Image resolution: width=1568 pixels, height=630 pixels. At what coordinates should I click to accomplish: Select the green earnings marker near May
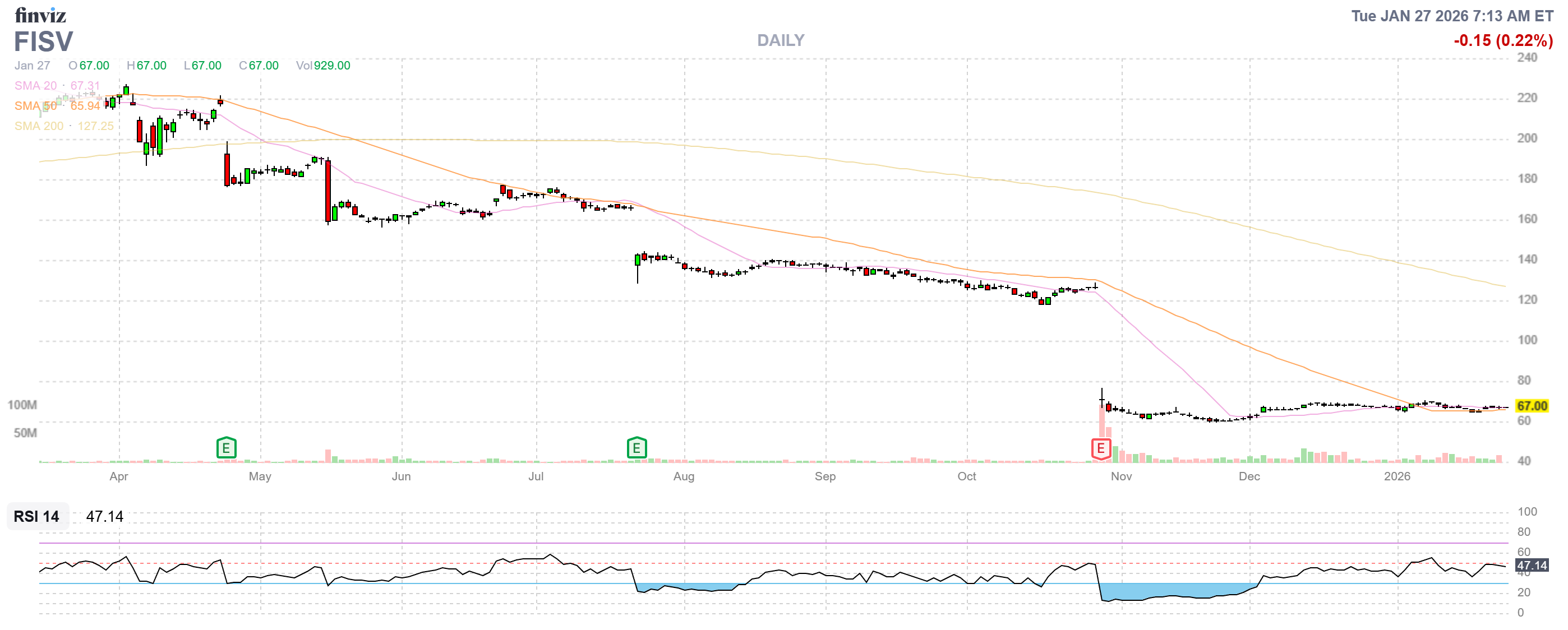[x=226, y=449]
